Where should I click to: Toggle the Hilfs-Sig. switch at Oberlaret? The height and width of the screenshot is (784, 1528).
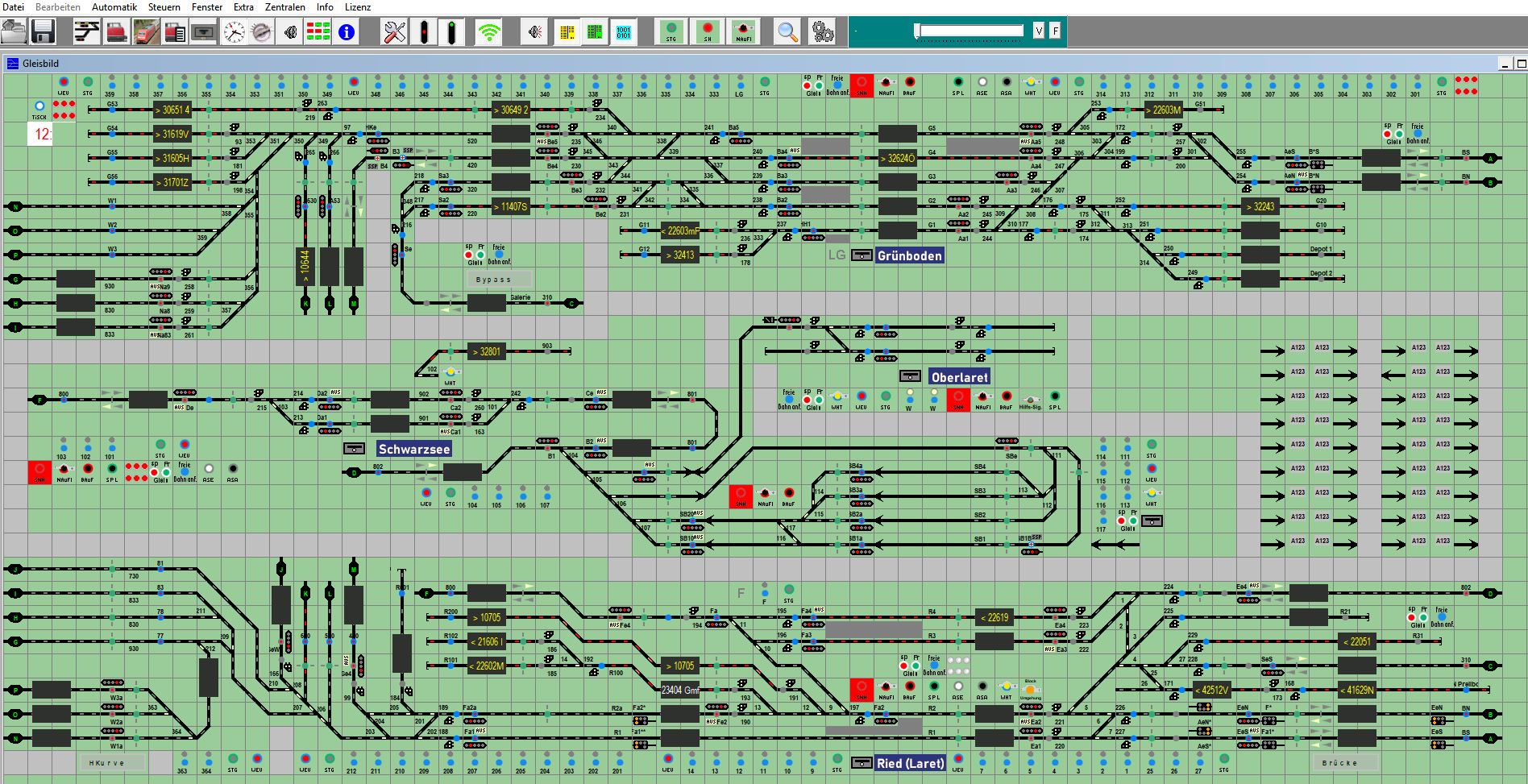click(1030, 400)
